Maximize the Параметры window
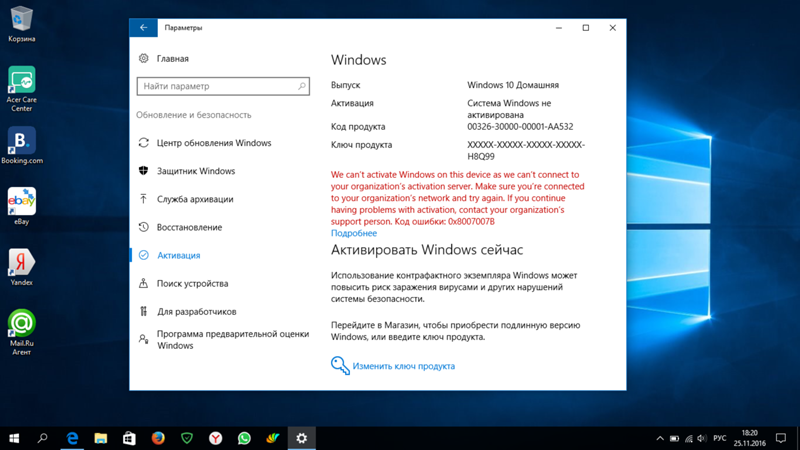 coord(586,28)
